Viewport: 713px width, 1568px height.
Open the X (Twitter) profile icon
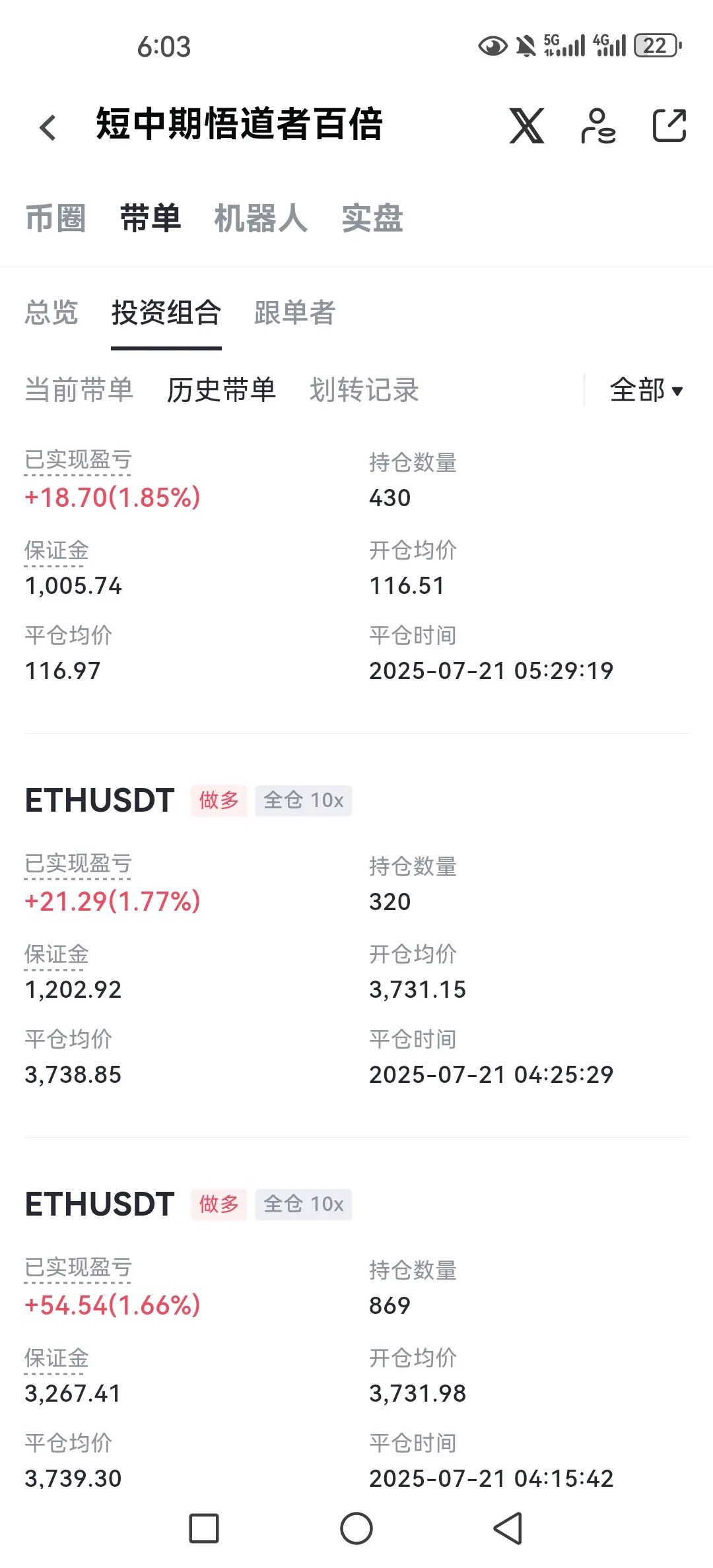[526, 125]
